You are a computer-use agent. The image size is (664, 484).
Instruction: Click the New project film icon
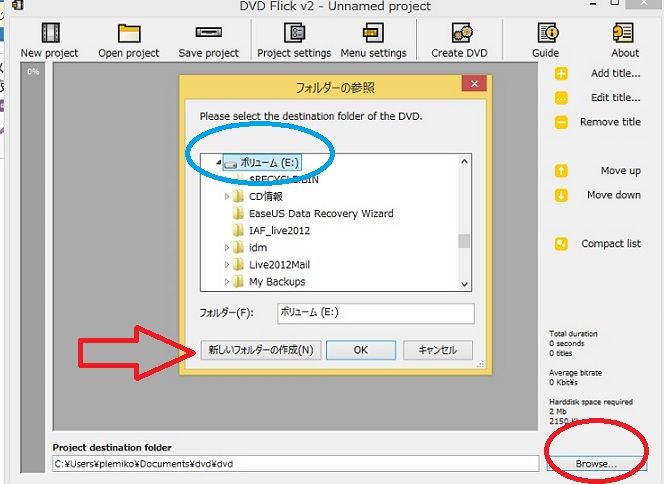coord(50,33)
